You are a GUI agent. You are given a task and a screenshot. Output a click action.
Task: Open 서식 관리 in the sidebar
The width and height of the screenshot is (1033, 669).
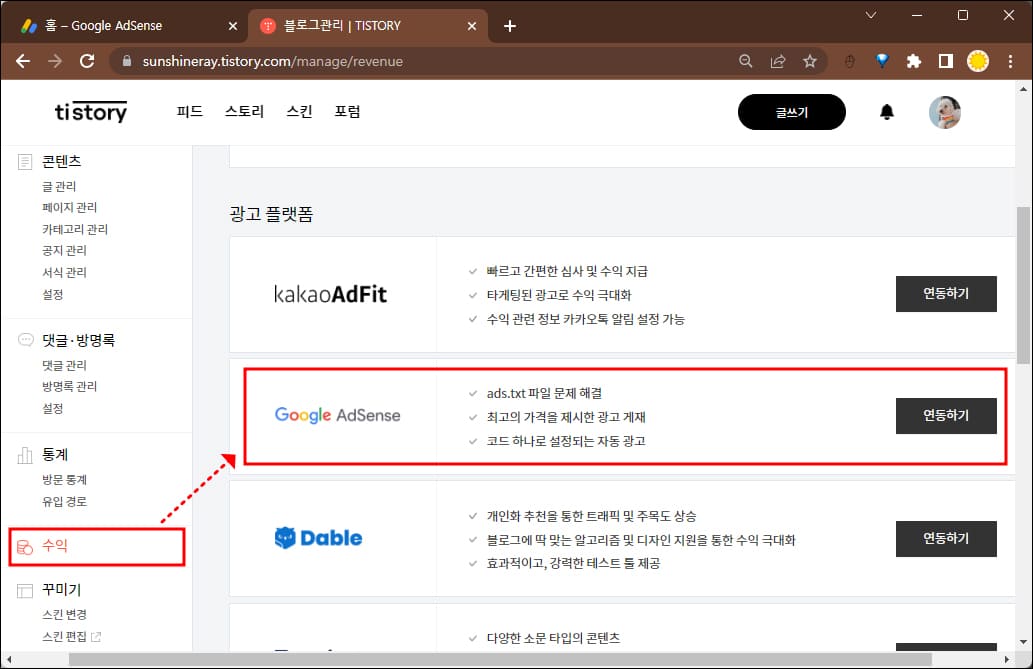click(x=64, y=272)
